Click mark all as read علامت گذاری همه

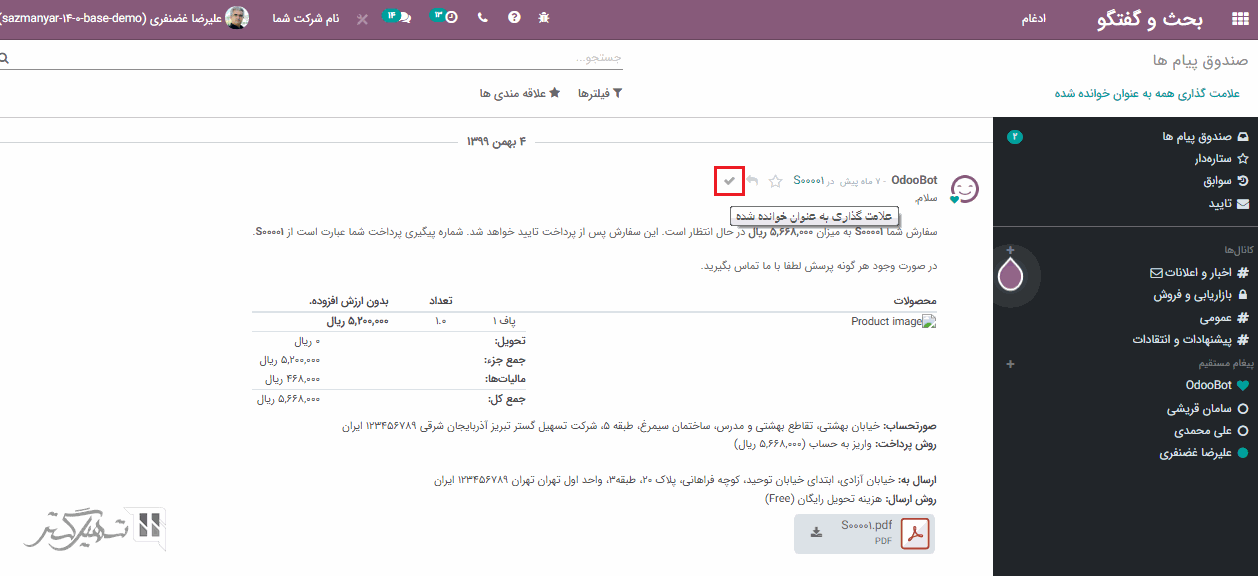[x=1147, y=93]
